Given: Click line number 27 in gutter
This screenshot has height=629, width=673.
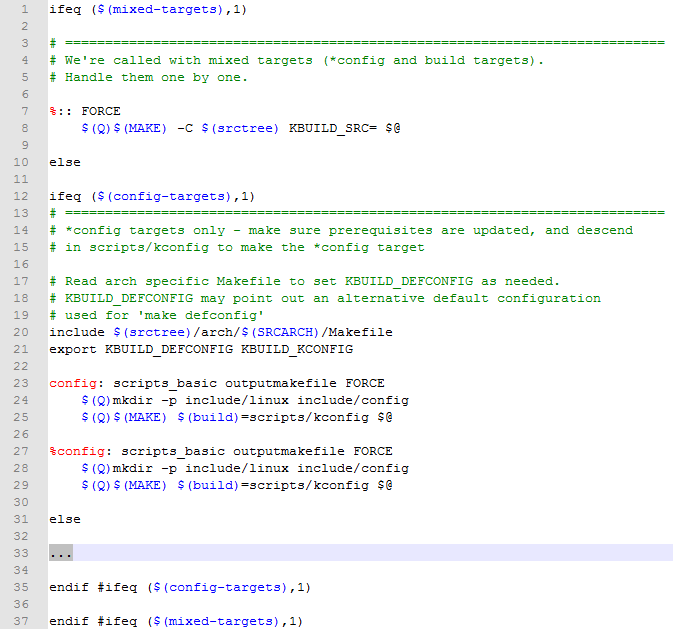Looking at the screenshot, I should [x=21, y=451].
